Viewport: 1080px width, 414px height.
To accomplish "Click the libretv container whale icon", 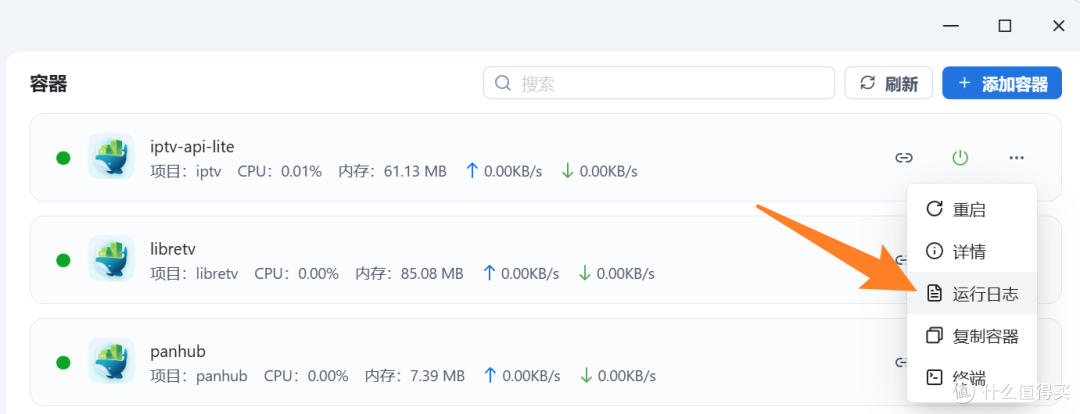I will coord(111,259).
